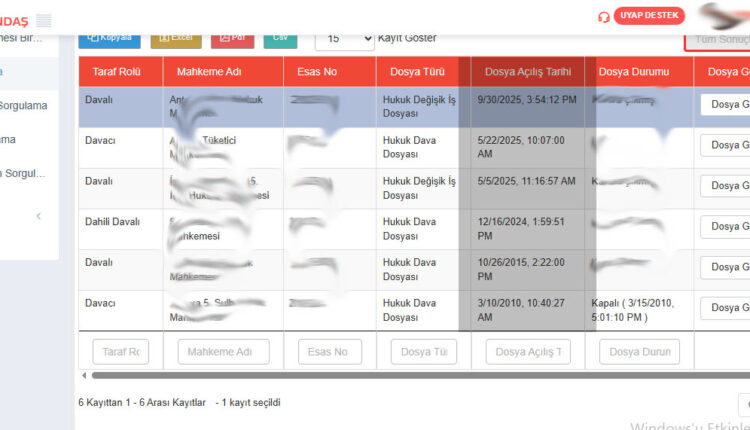Screen dimensions: 750x430
Task: Click the hamburger menu icon beside logo
Action: click(x=43, y=20)
